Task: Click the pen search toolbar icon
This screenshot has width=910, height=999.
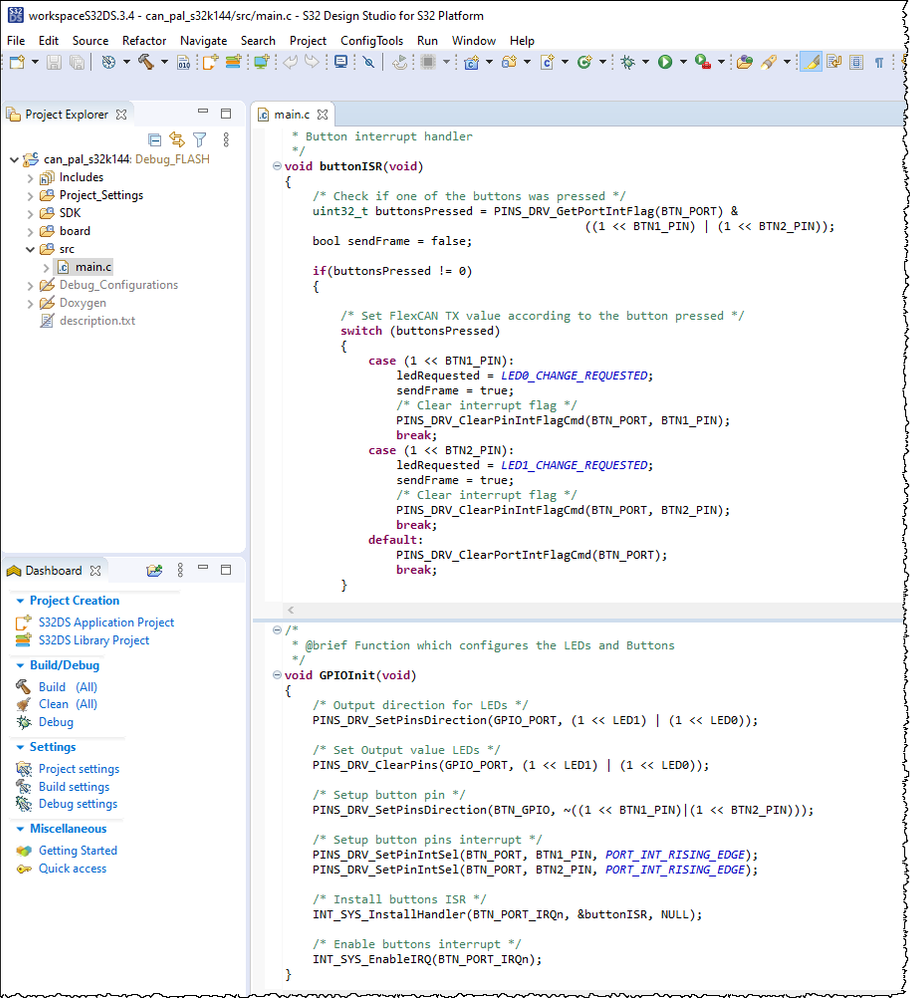Action: coord(769,62)
